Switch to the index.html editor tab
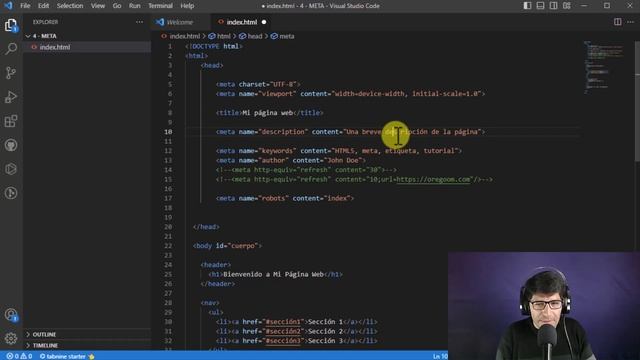Viewport: 640px width, 360px height. pyautogui.click(x=242, y=22)
